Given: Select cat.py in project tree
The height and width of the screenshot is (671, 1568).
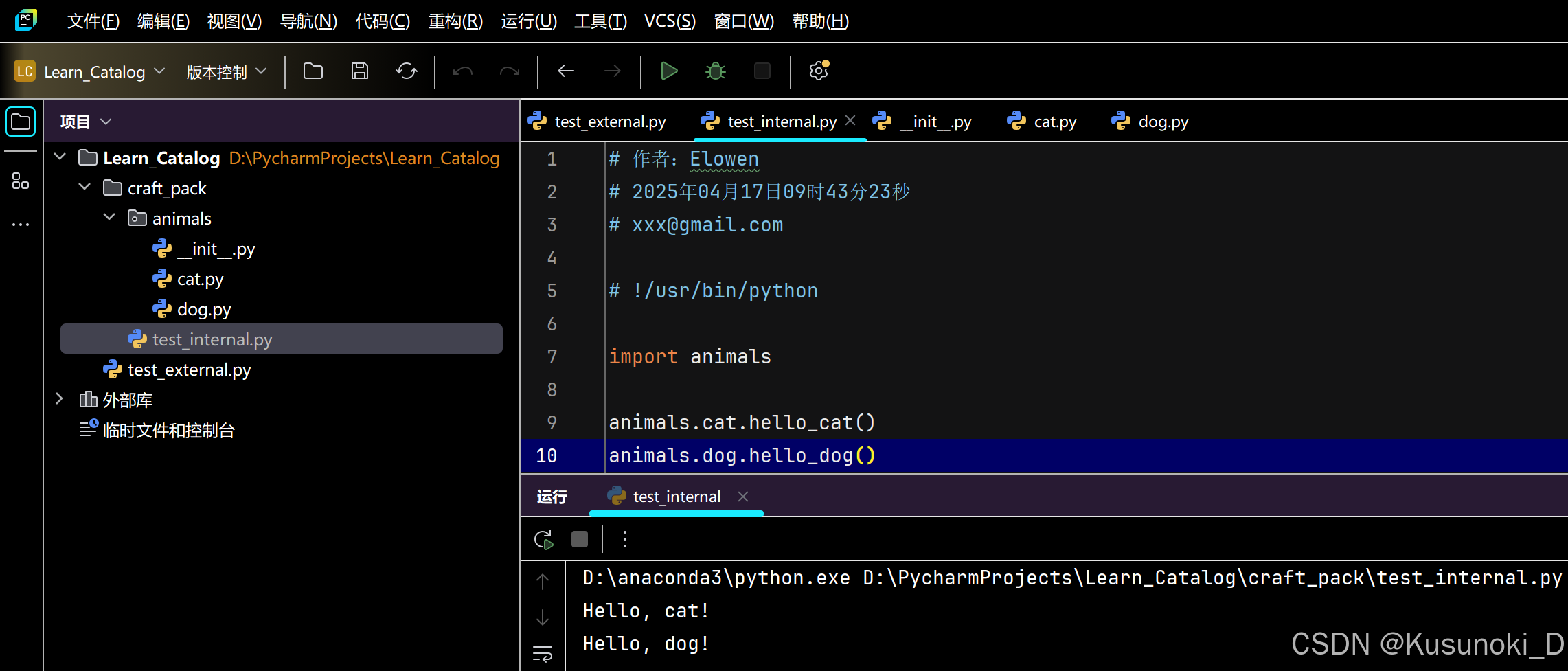Looking at the screenshot, I should click(x=188, y=279).
